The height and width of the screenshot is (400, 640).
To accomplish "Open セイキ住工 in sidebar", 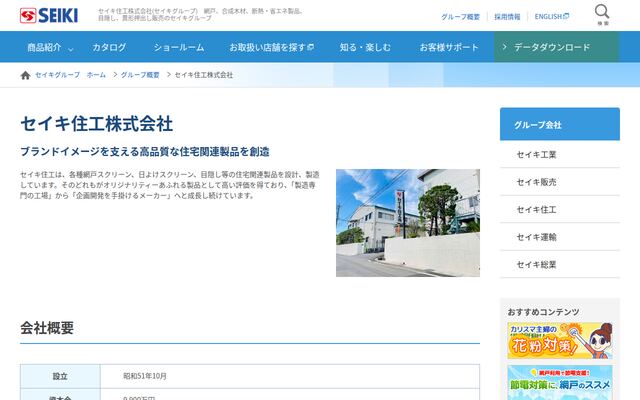I will click(560, 209).
